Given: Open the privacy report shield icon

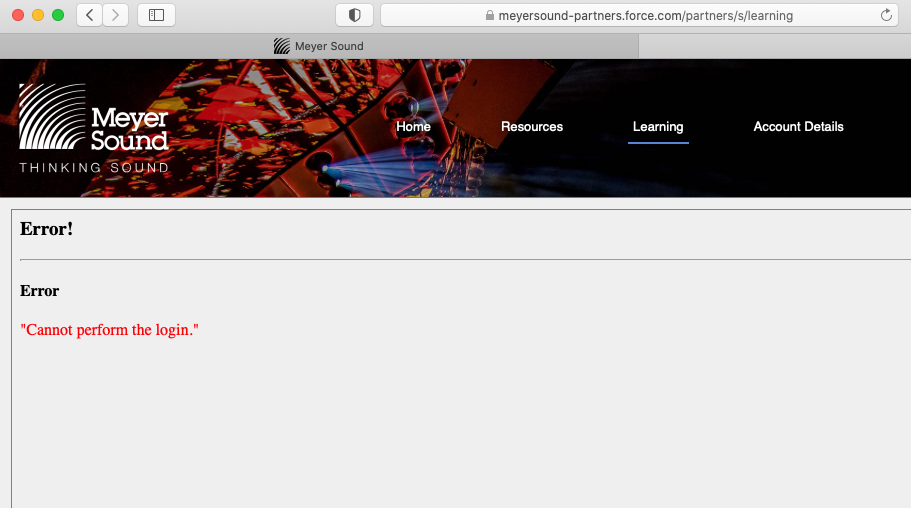Looking at the screenshot, I should tap(354, 15).
